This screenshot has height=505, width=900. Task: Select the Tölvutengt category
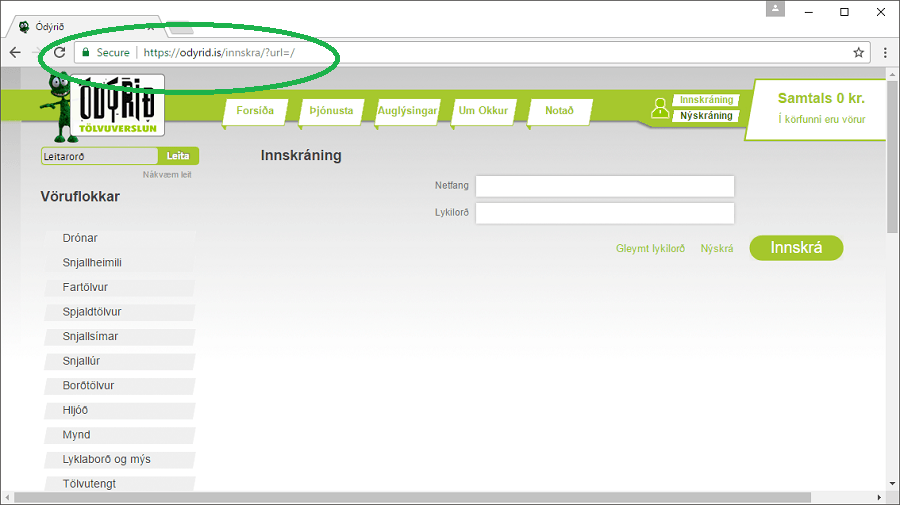pos(119,484)
